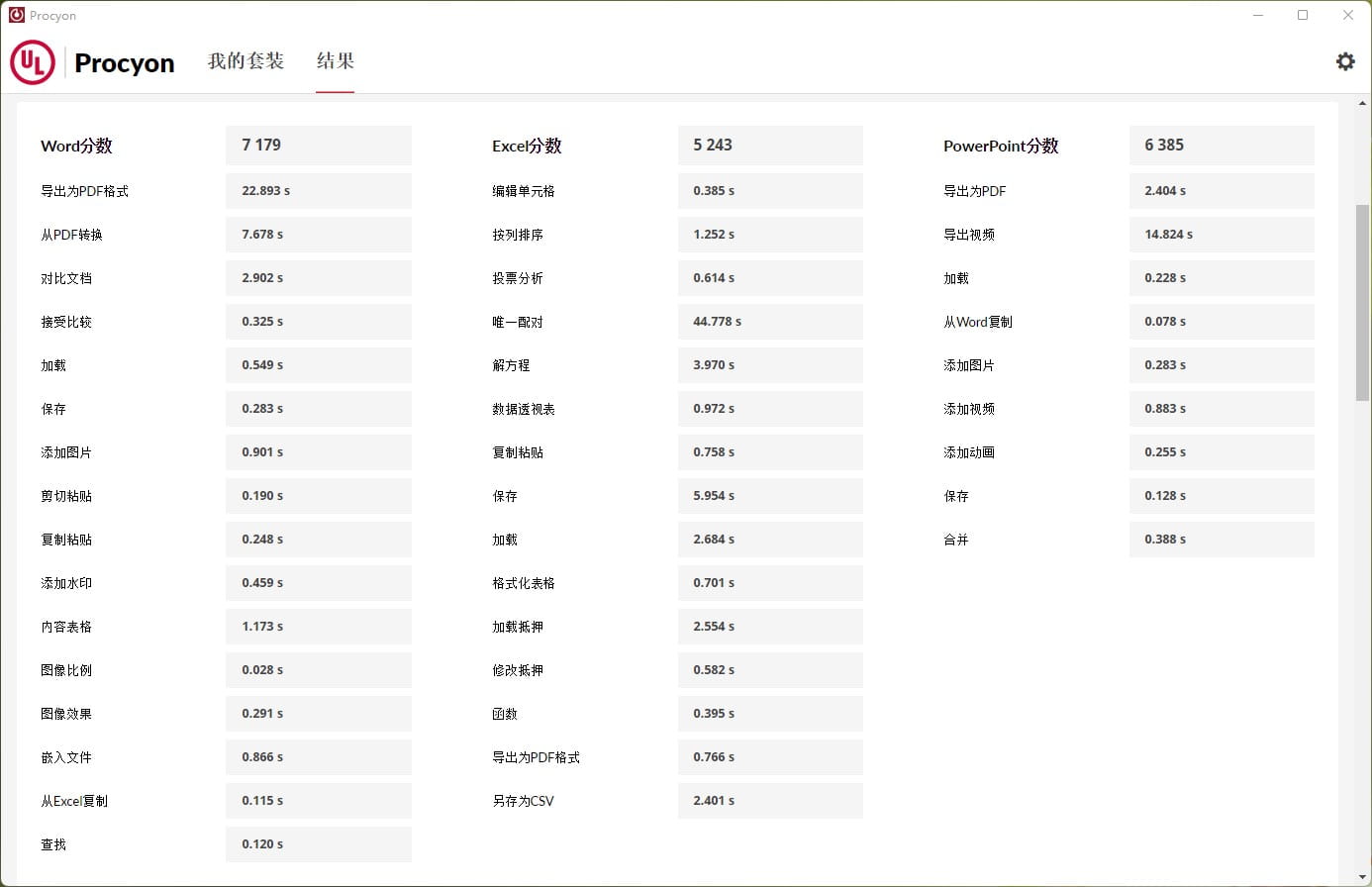Click the 导出为PDF label under PowerPoint
The height and width of the screenshot is (887, 1372).
pos(975,191)
